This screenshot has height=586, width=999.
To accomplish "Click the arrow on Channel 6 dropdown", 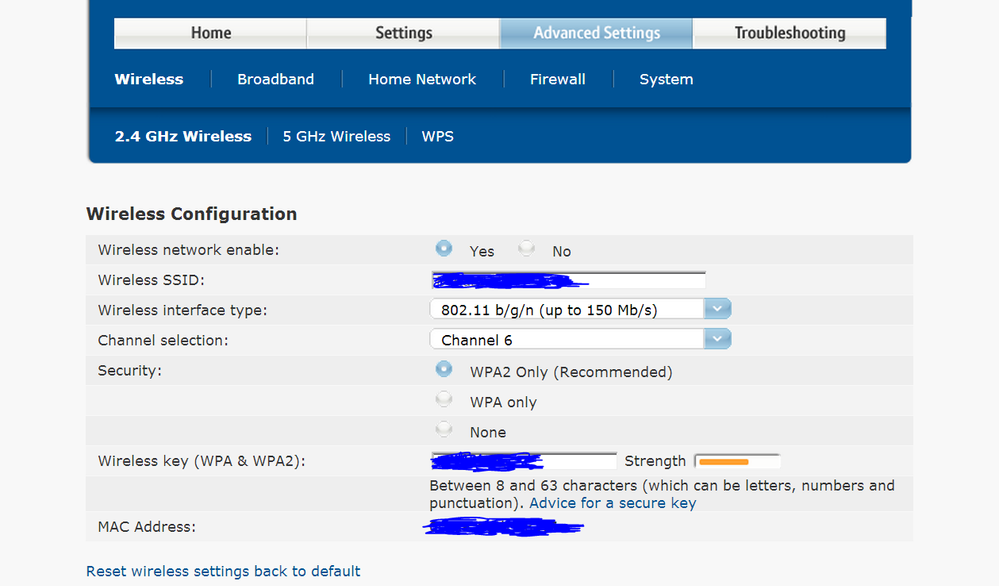I will (717, 339).
